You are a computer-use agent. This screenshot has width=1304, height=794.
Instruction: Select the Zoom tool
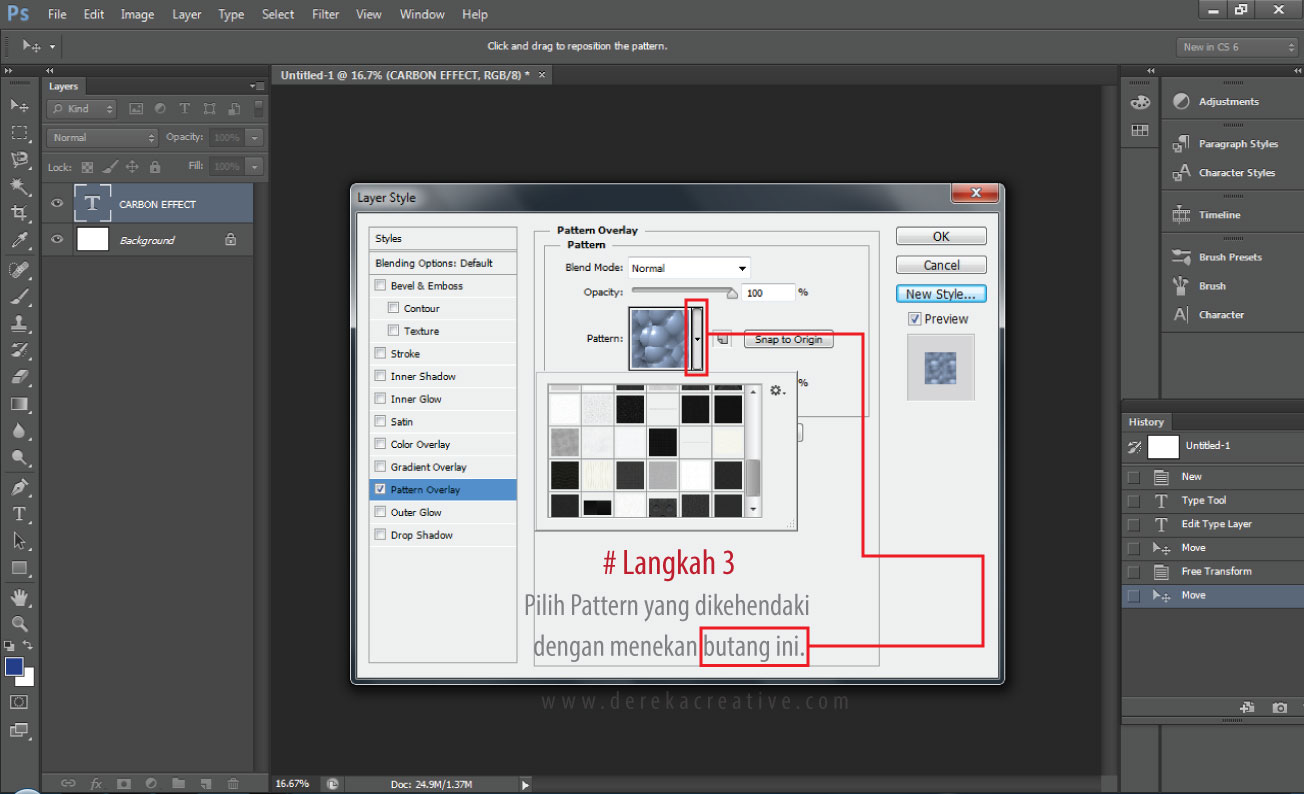click(19, 623)
